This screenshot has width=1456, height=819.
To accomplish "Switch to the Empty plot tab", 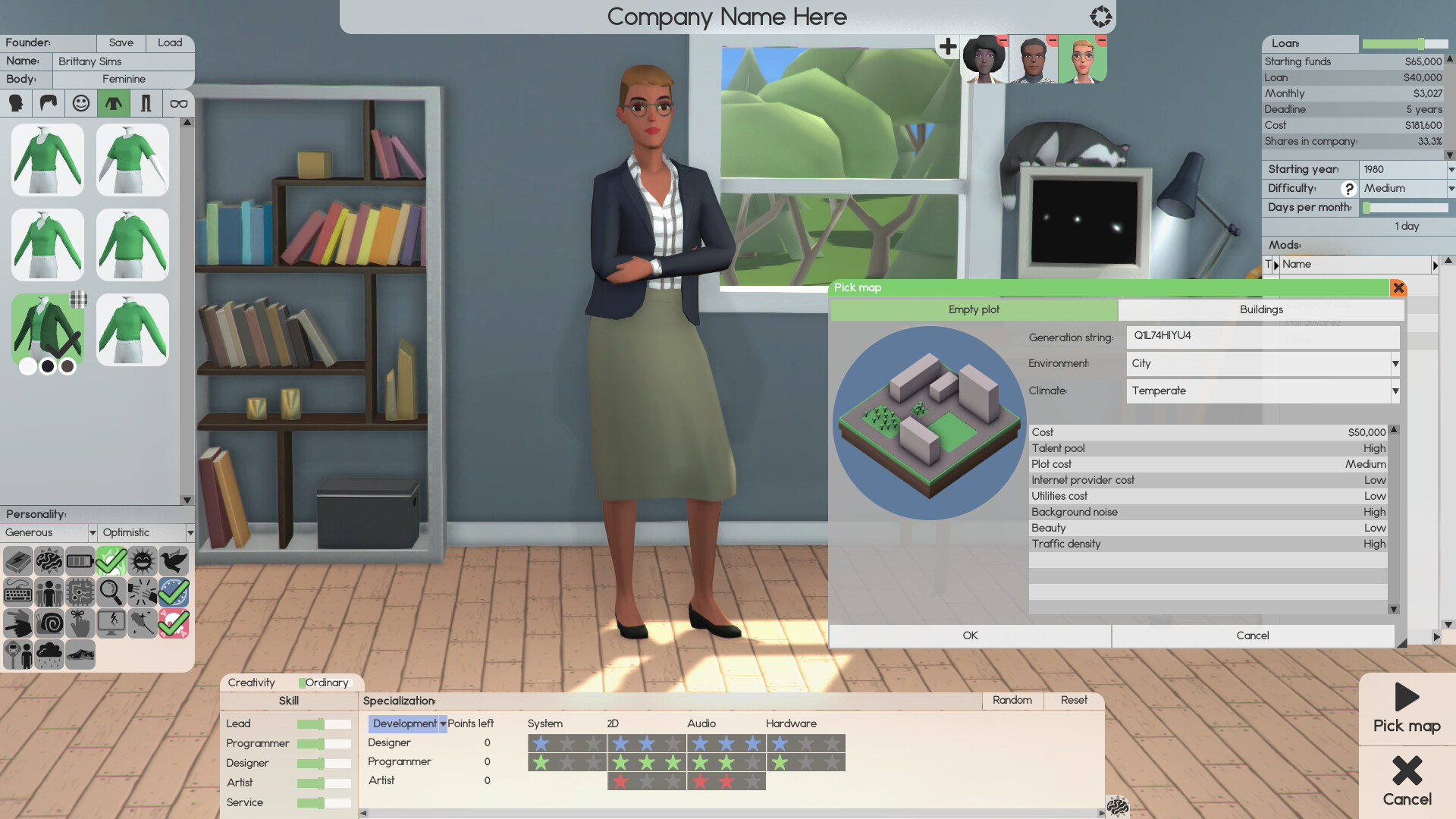I will [972, 309].
